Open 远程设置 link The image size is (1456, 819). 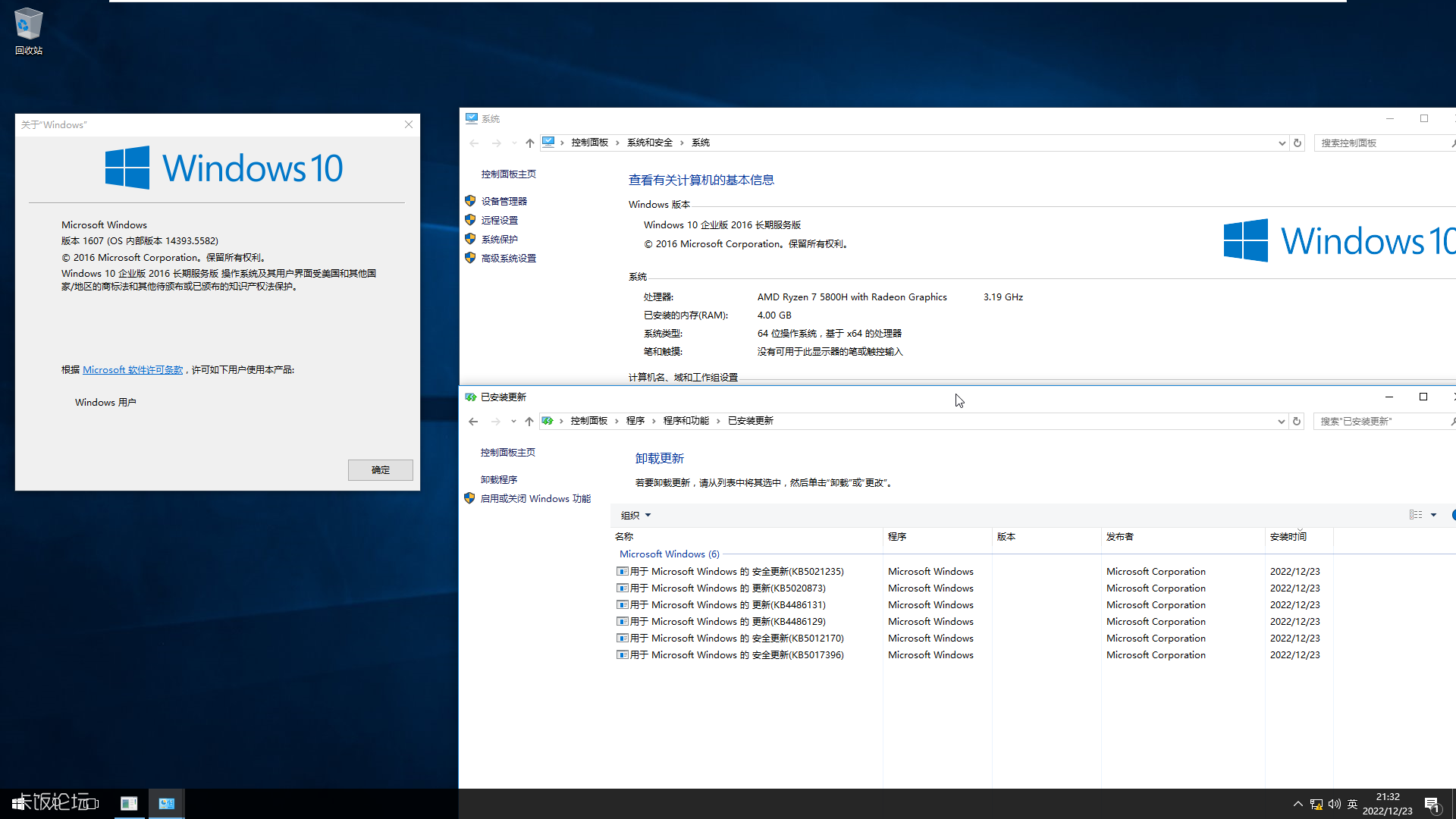(500, 221)
